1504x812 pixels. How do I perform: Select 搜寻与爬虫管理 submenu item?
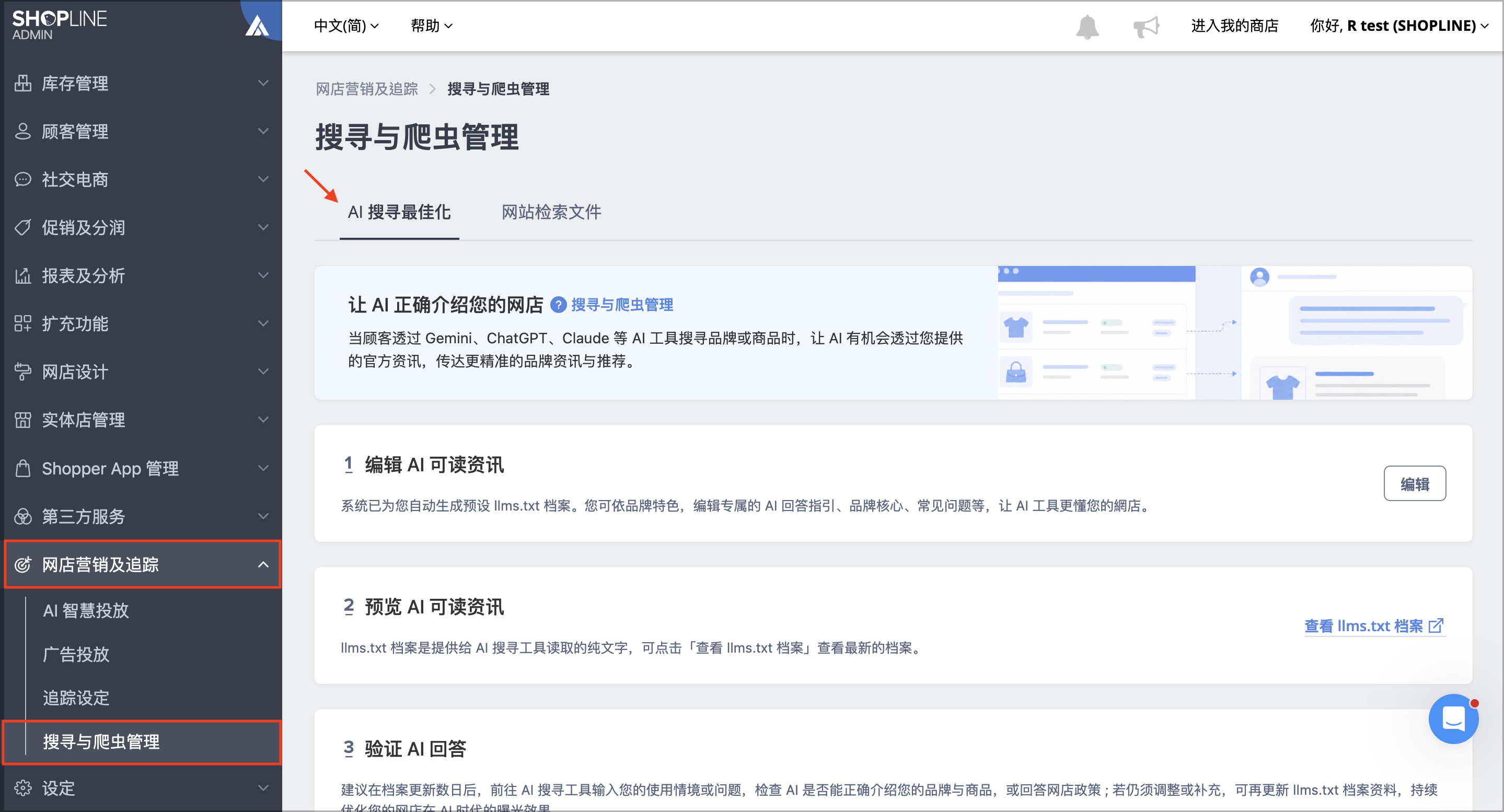pos(143,742)
